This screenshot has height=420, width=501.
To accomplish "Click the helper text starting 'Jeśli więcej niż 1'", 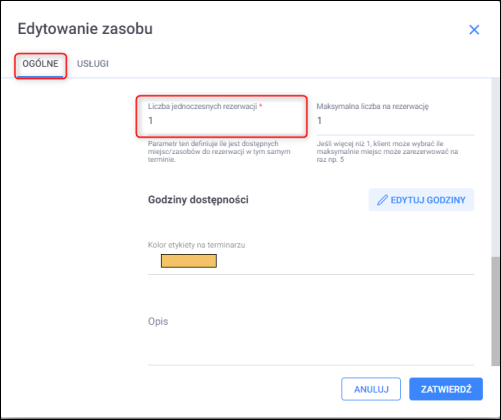I will pyautogui.click(x=387, y=151).
